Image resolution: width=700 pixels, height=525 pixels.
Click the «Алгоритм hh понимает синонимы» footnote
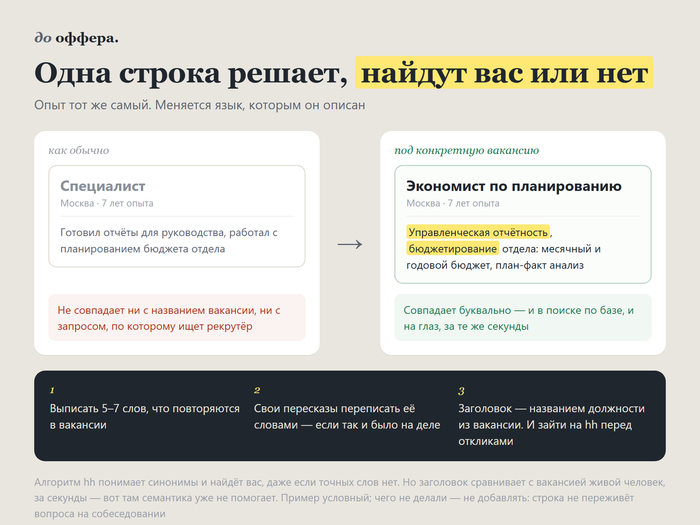coord(350,498)
